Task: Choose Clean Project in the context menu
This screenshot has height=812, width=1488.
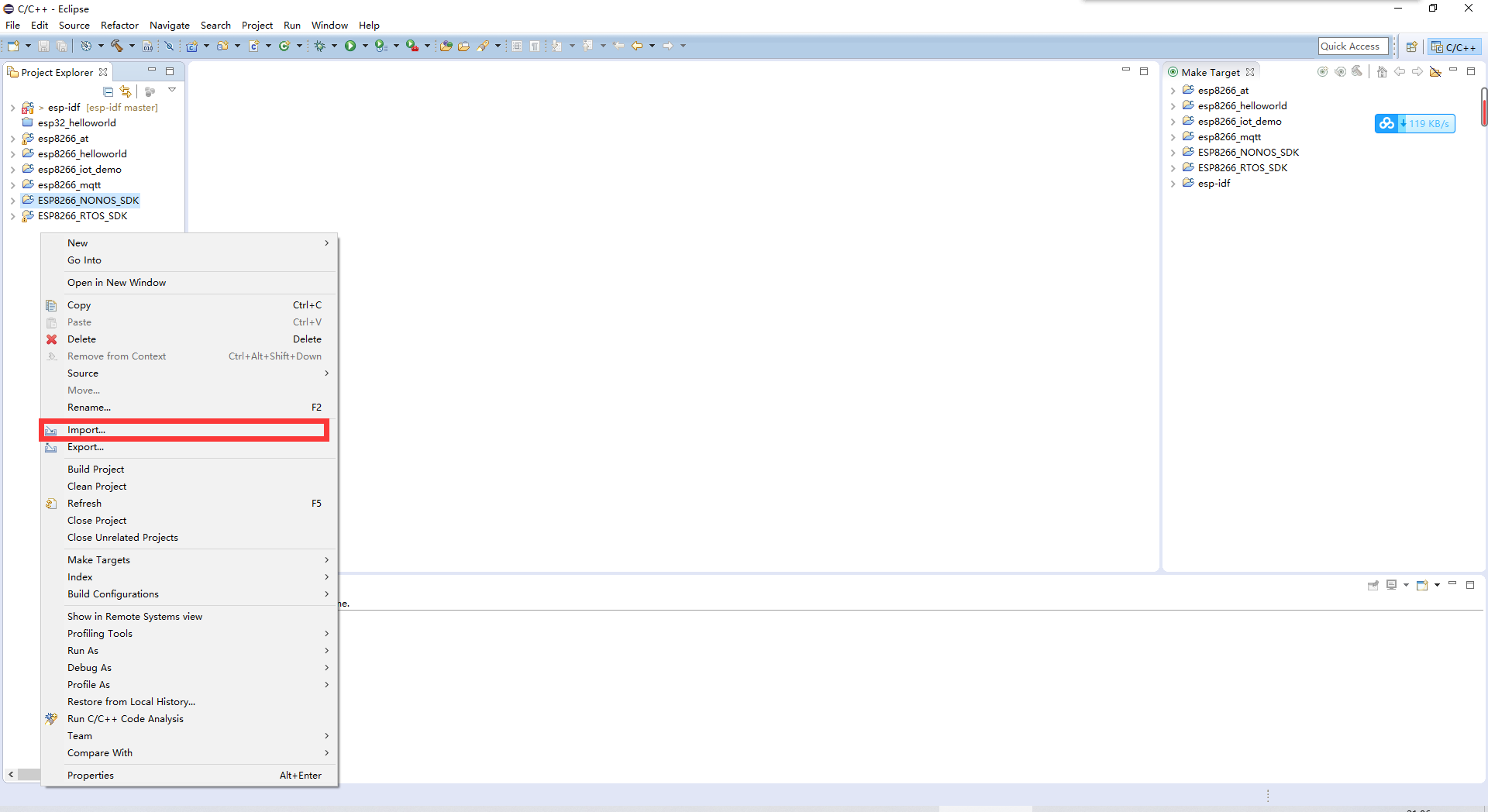Action: coord(189,487)
